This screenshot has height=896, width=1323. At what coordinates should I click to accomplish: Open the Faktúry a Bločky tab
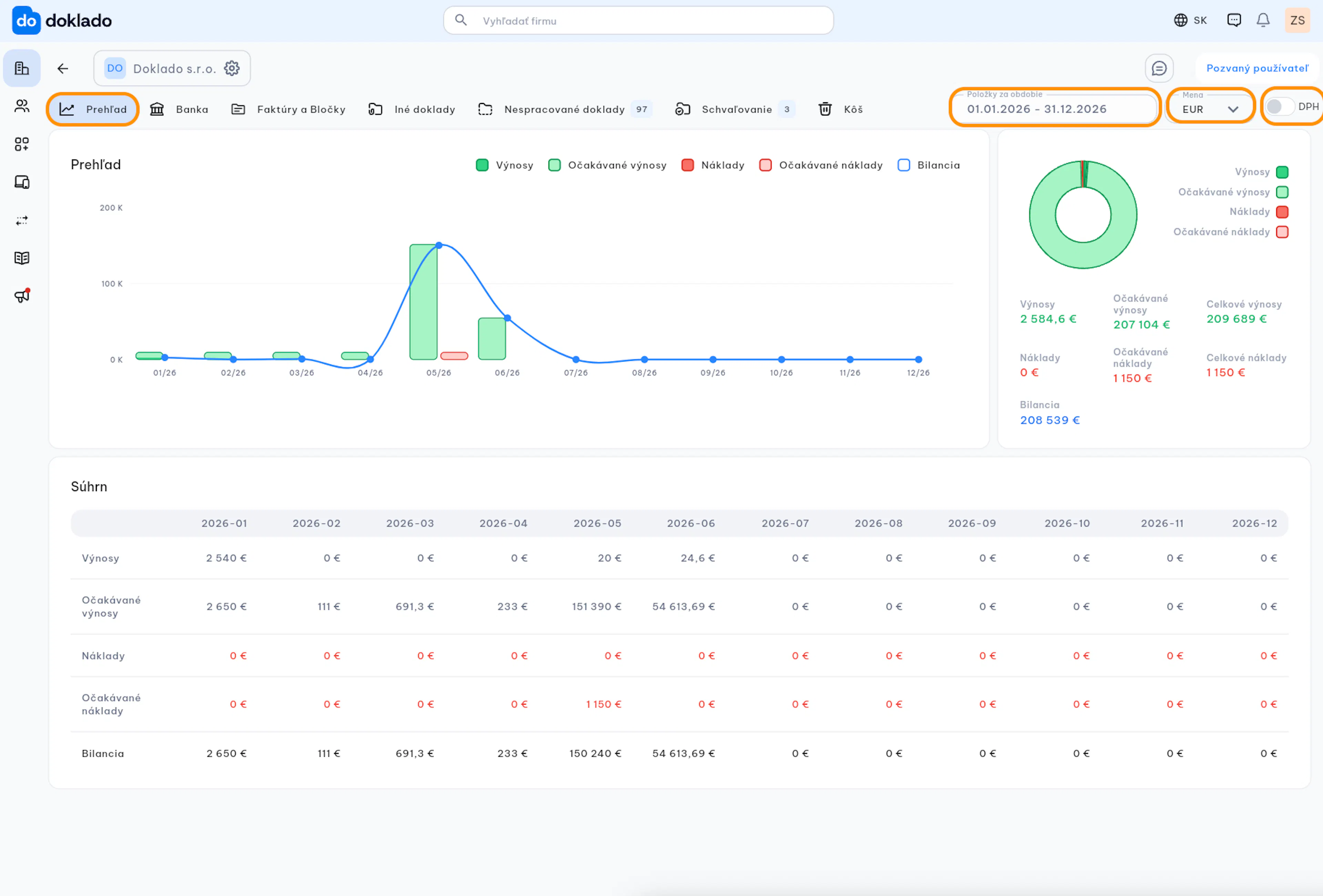(288, 109)
